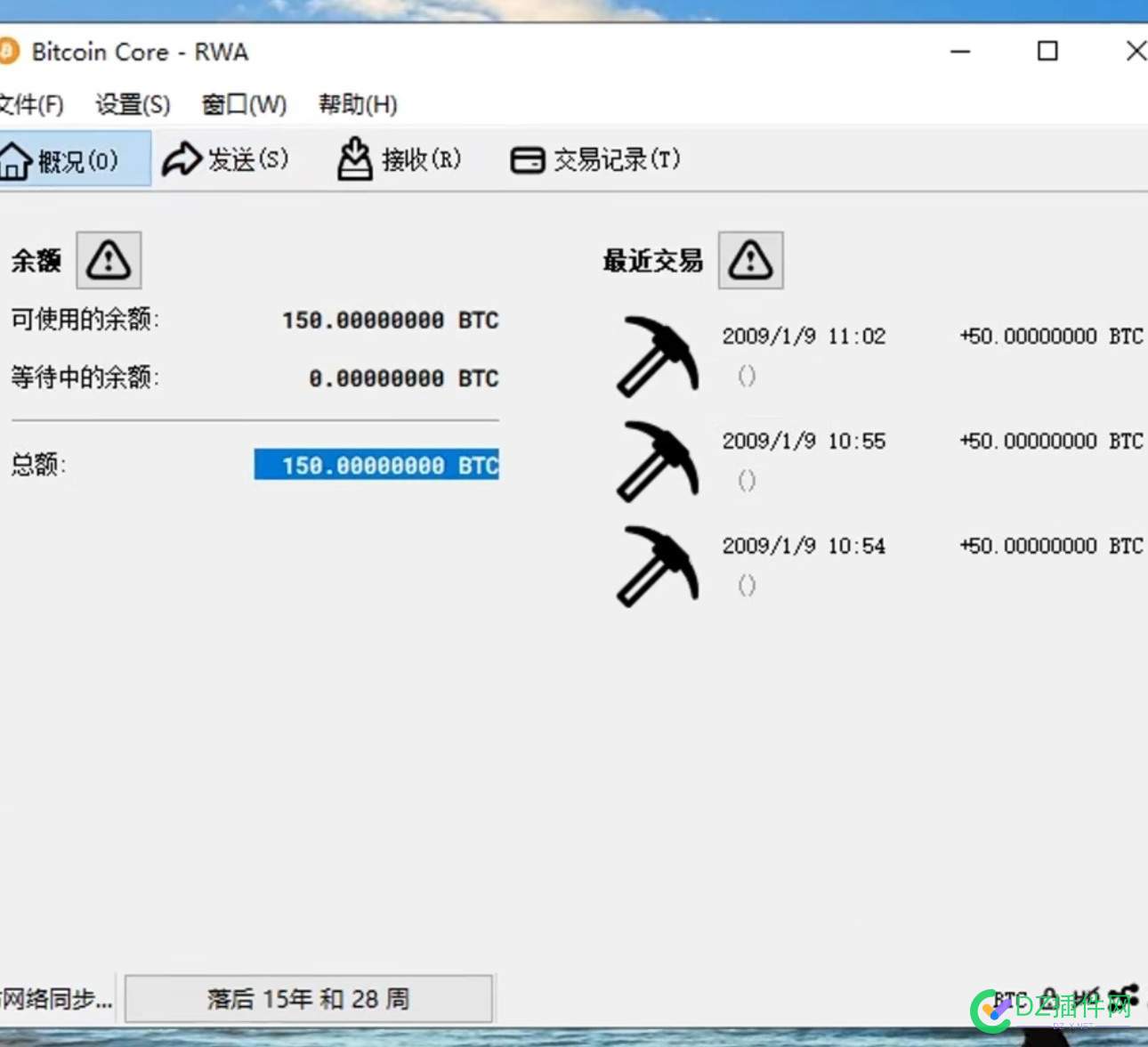
Task: Click the pending balance 0.00000000 BTC value
Action: click(403, 378)
